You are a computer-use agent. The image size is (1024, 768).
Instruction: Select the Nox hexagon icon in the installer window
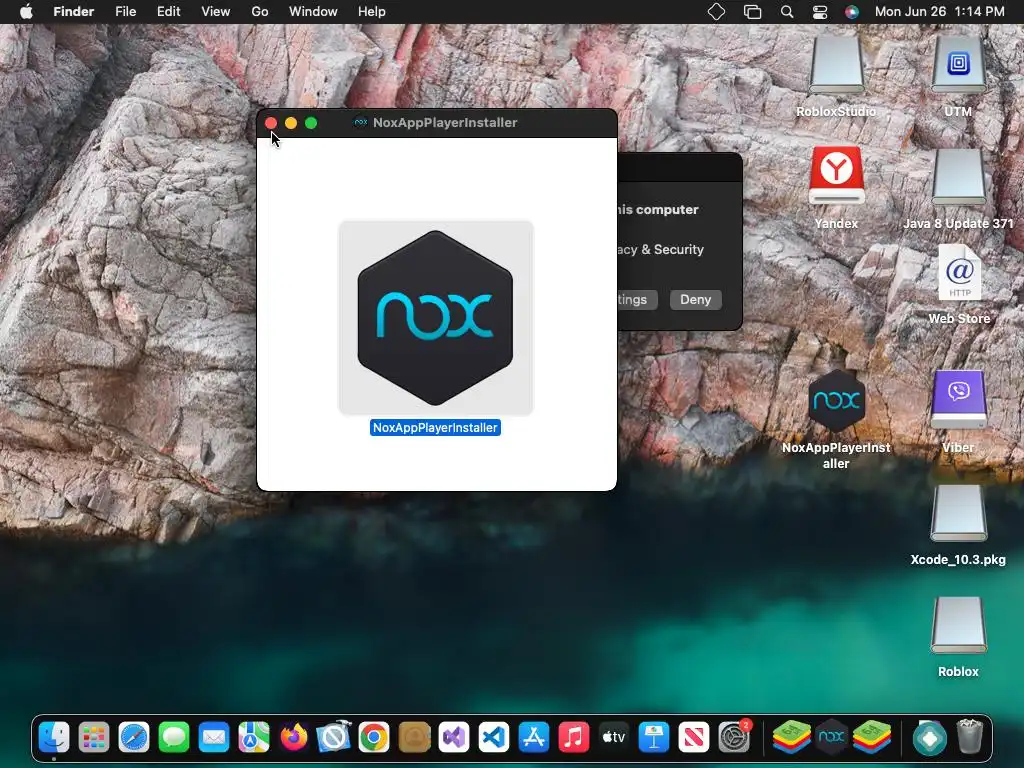pos(436,317)
